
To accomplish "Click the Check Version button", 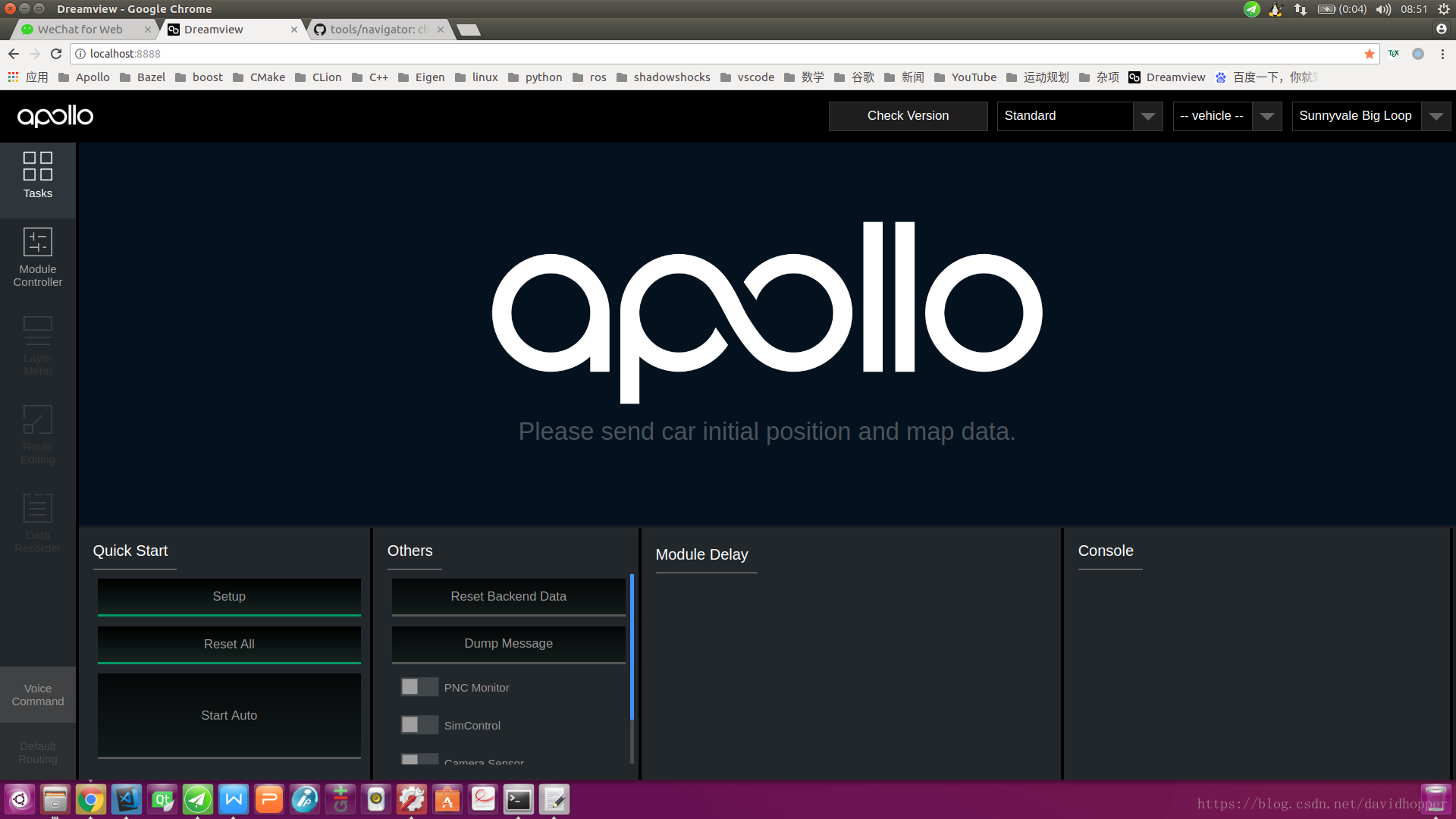I will [x=908, y=116].
